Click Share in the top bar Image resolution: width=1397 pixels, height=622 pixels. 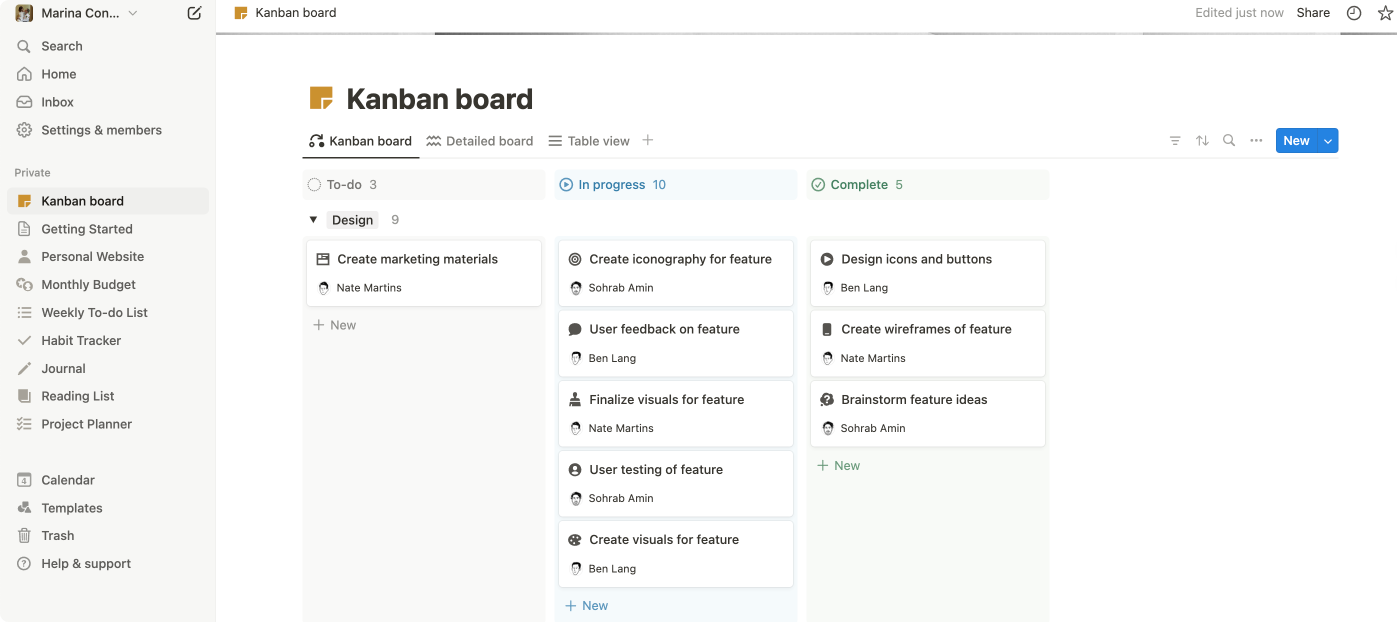1313,13
